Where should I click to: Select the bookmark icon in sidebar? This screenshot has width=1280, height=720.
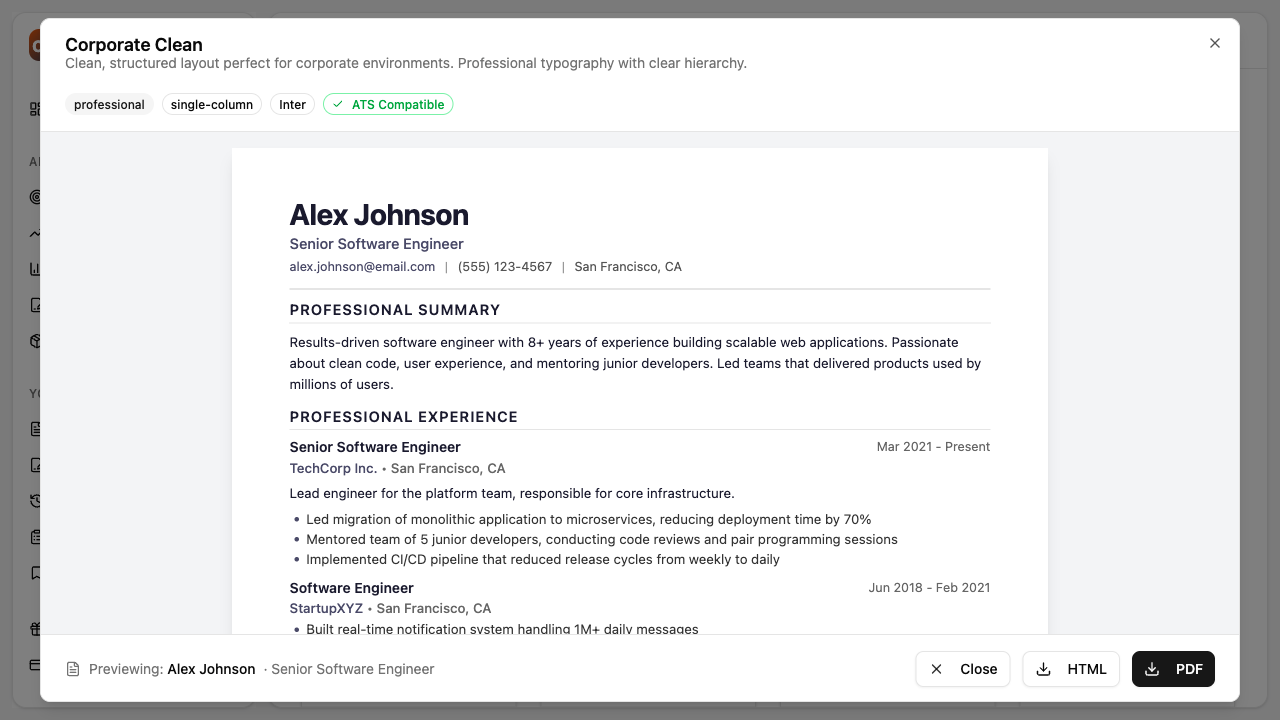click(x=35, y=572)
